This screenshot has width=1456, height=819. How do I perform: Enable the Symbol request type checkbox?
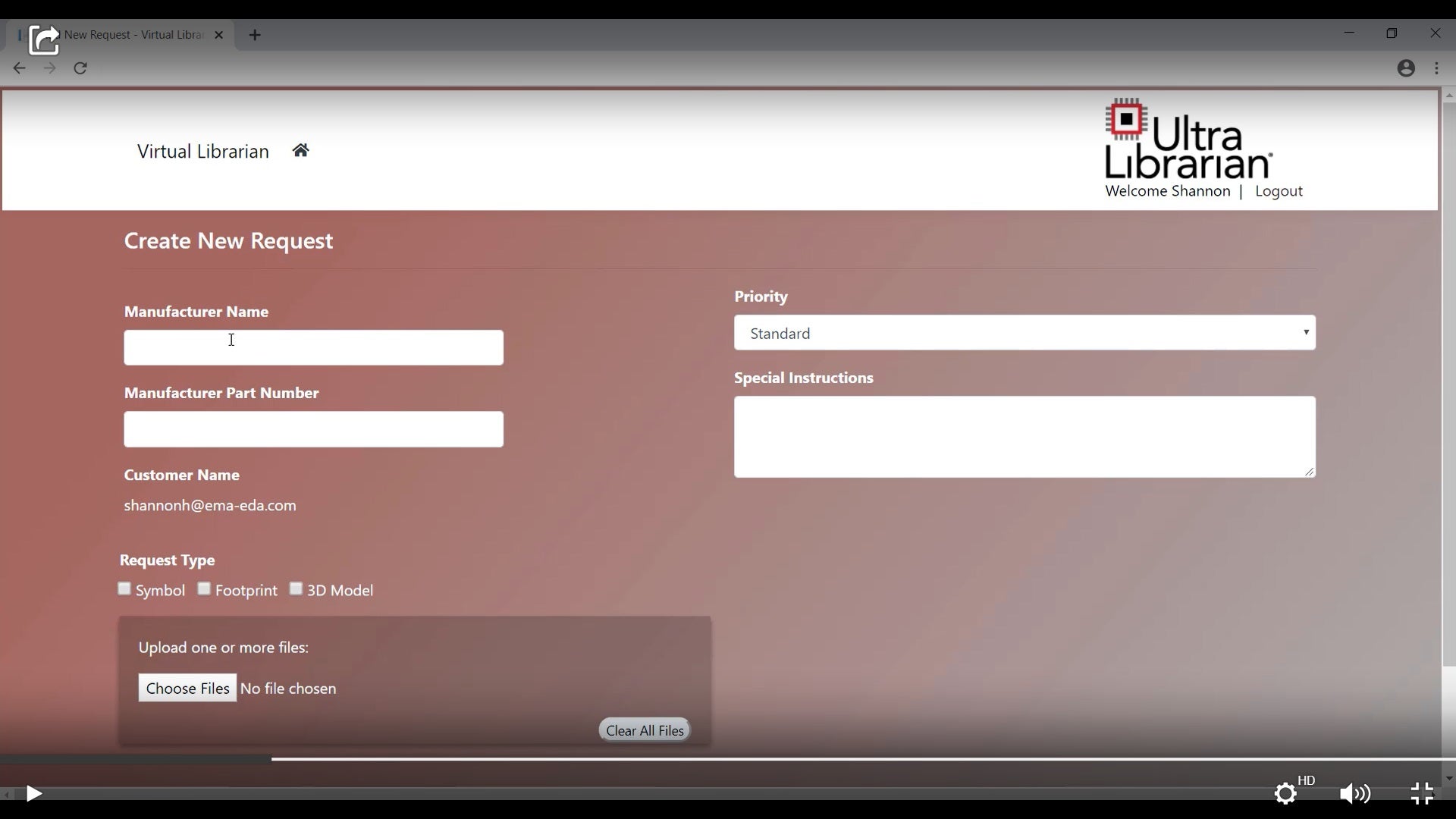click(x=125, y=589)
